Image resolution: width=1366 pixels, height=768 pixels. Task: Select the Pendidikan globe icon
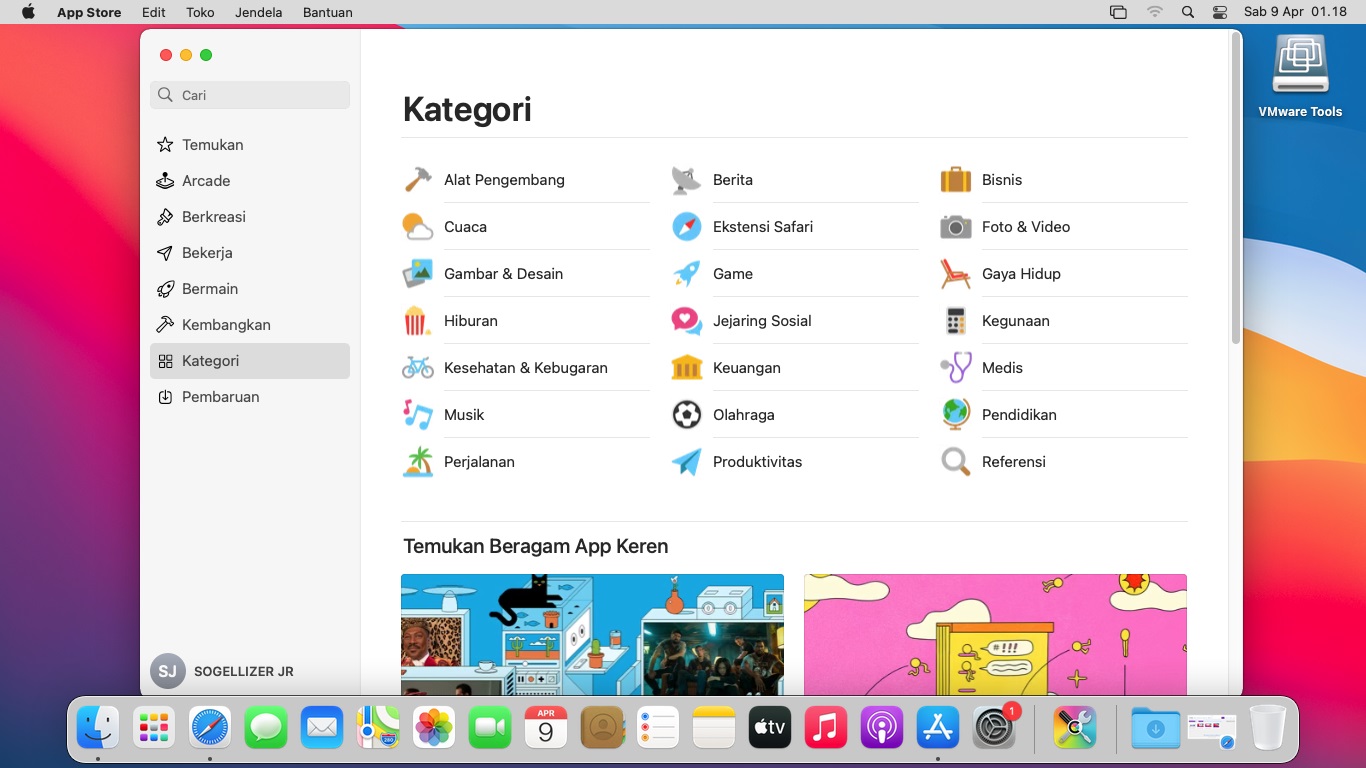click(x=956, y=415)
